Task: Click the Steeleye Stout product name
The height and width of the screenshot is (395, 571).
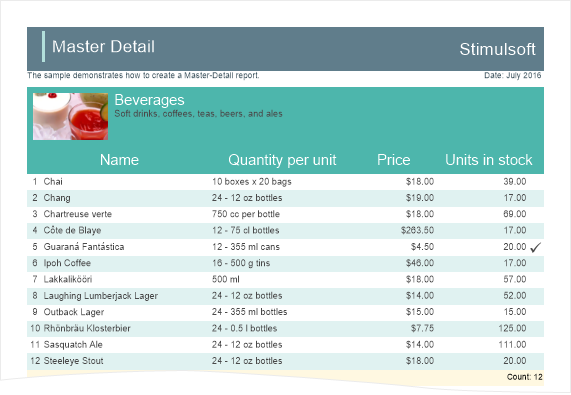Action: coord(73,361)
